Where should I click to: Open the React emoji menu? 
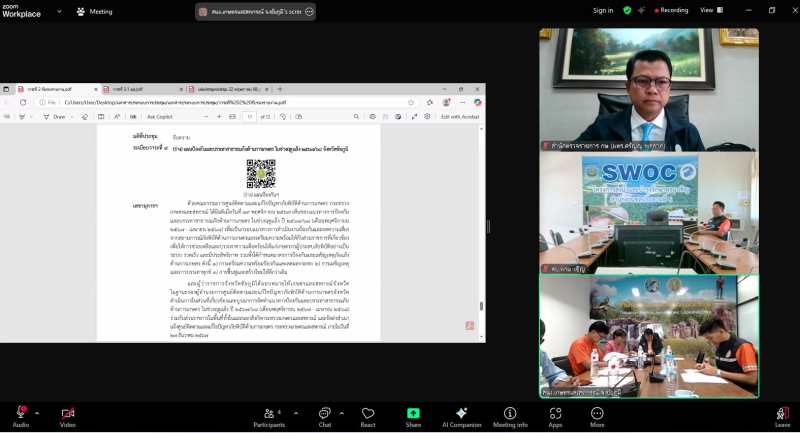[368, 416]
